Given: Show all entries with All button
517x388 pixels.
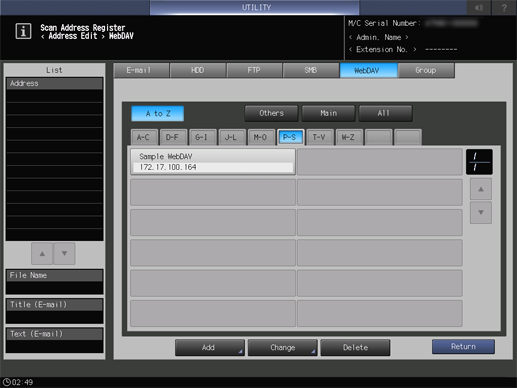Looking at the screenshot, I should pyautogui.click(x=386, y=113).
